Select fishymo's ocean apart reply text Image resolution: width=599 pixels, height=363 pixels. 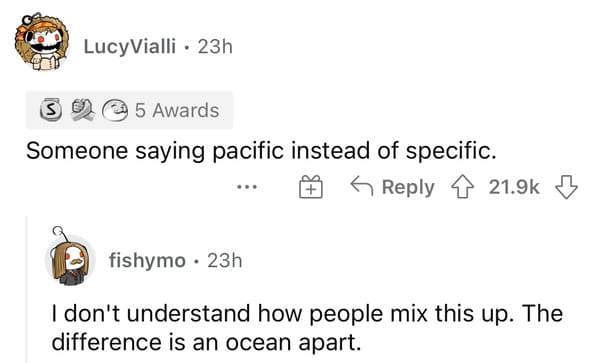307,328
